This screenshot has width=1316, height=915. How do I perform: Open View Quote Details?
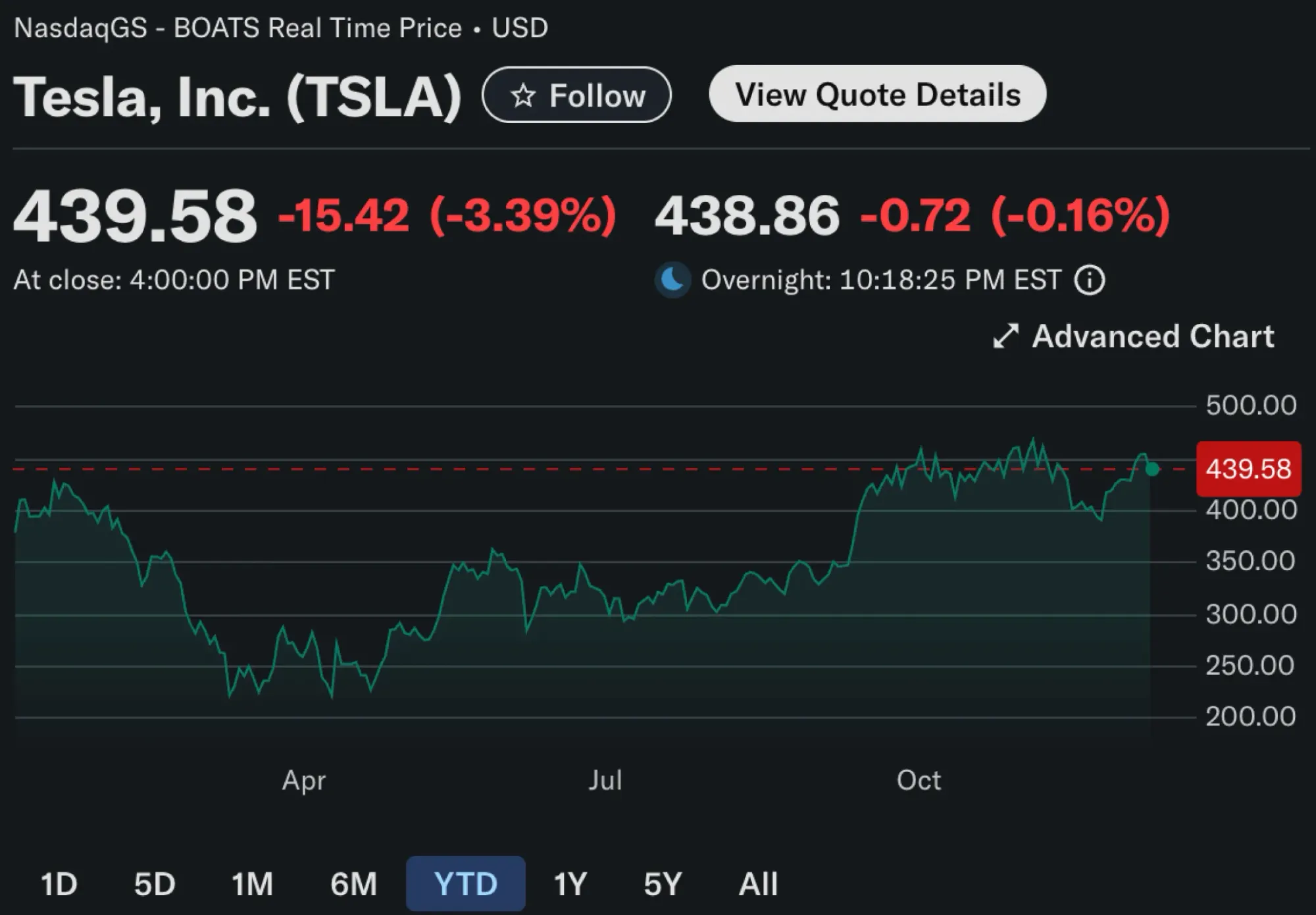pyautogui.click(x=877, y=94)
